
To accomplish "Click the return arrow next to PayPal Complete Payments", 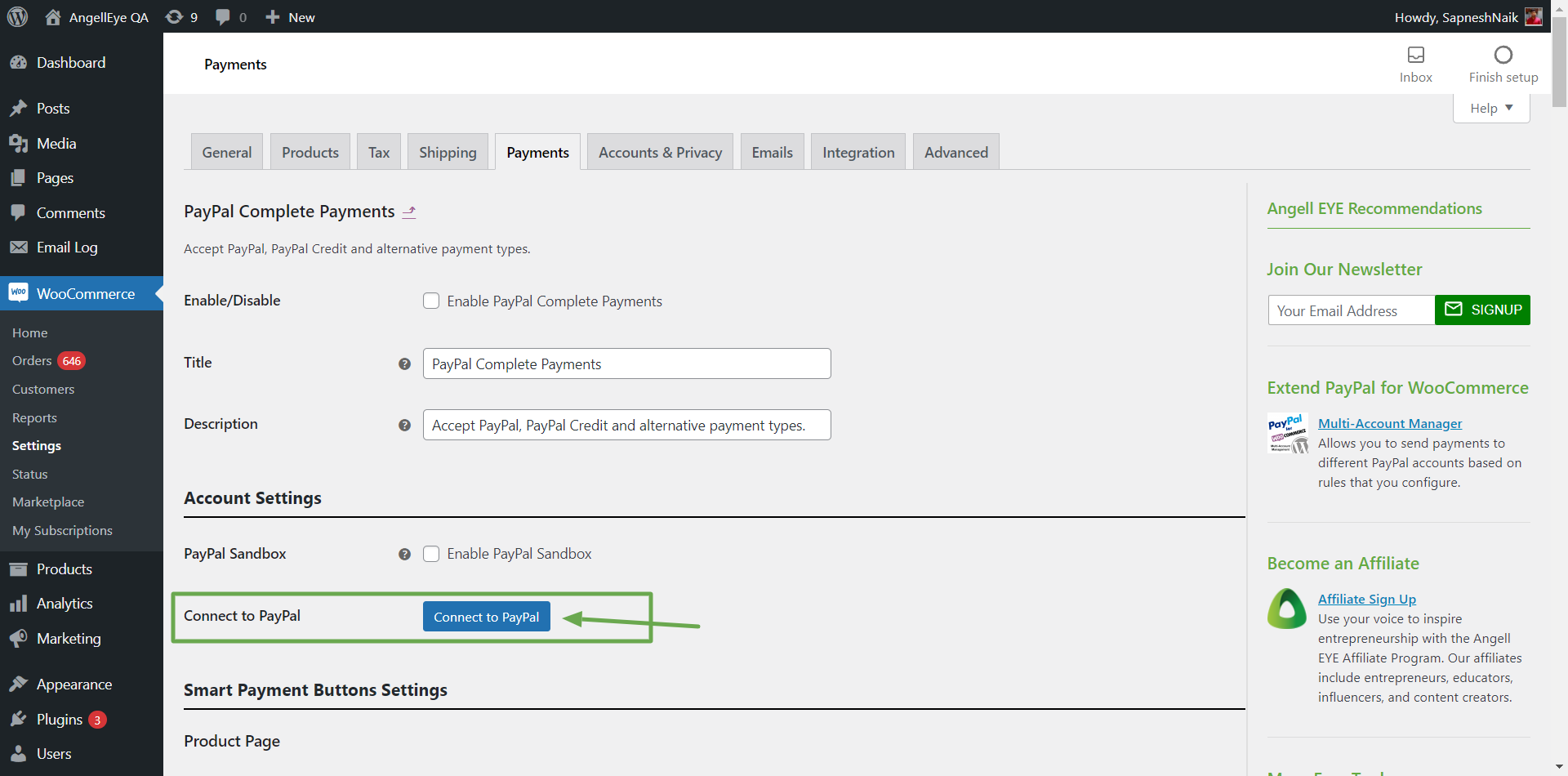I will (409, 212).
